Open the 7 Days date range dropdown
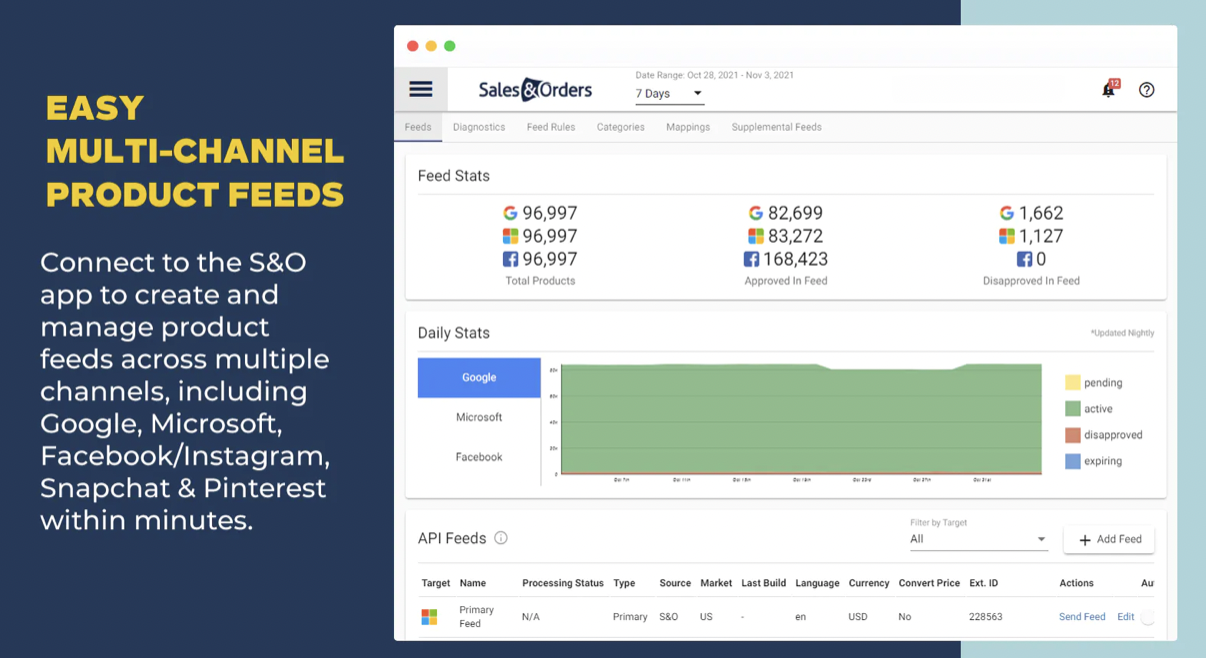The height and width of the screenshot is (658, 1206). click(669, 94)
